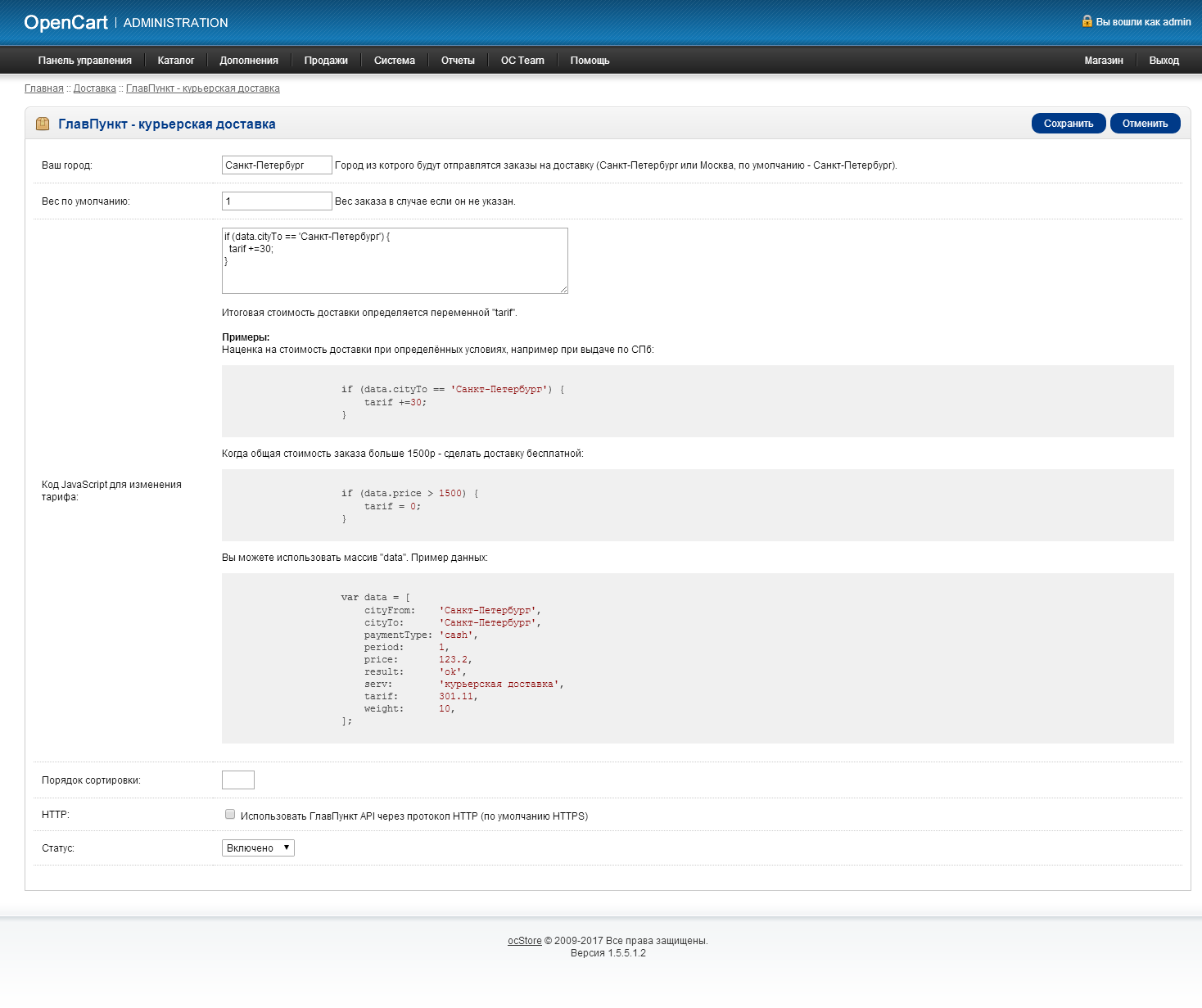This screenshot has width=1202, height=1008.
Task: Open the Дополнения menu
Action: [x=249, y=61]
